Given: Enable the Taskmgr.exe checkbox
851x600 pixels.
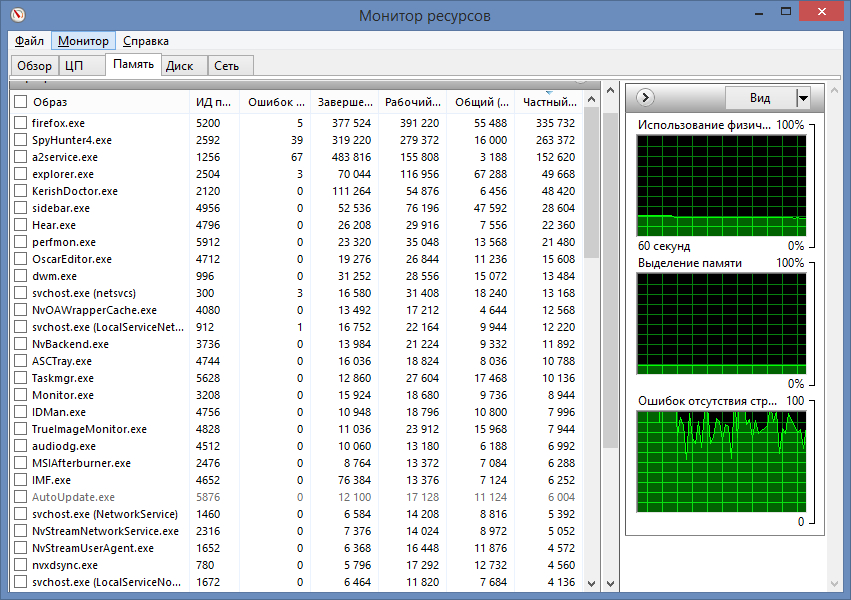Looking at the screenshot, I should point(21,378).
